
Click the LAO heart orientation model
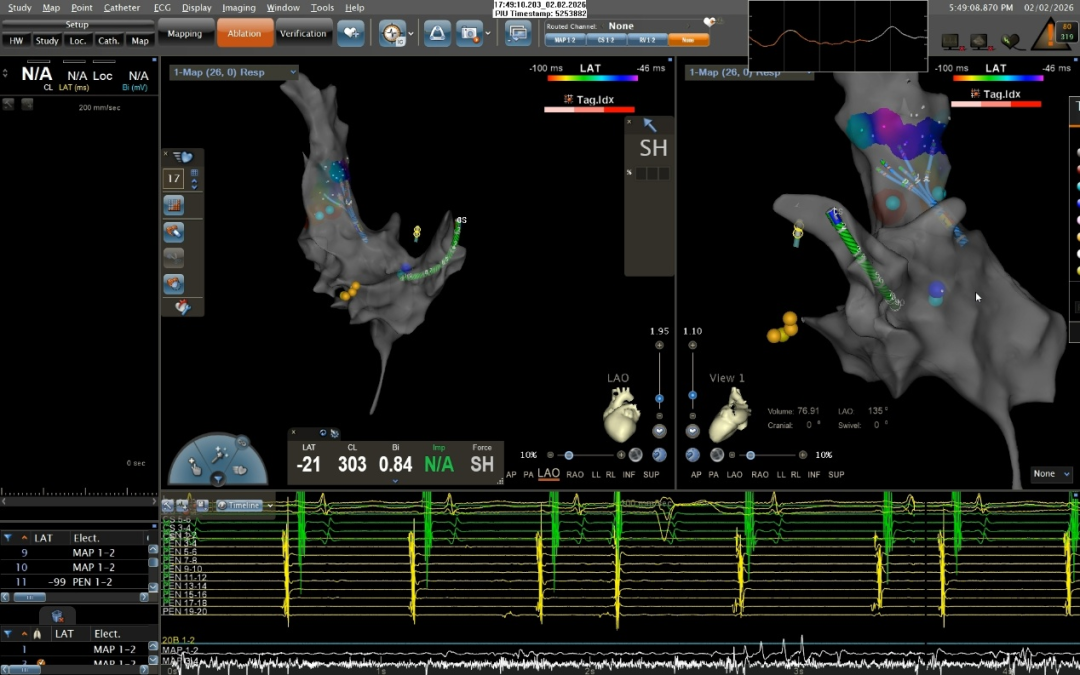click(x=620, y=414)
